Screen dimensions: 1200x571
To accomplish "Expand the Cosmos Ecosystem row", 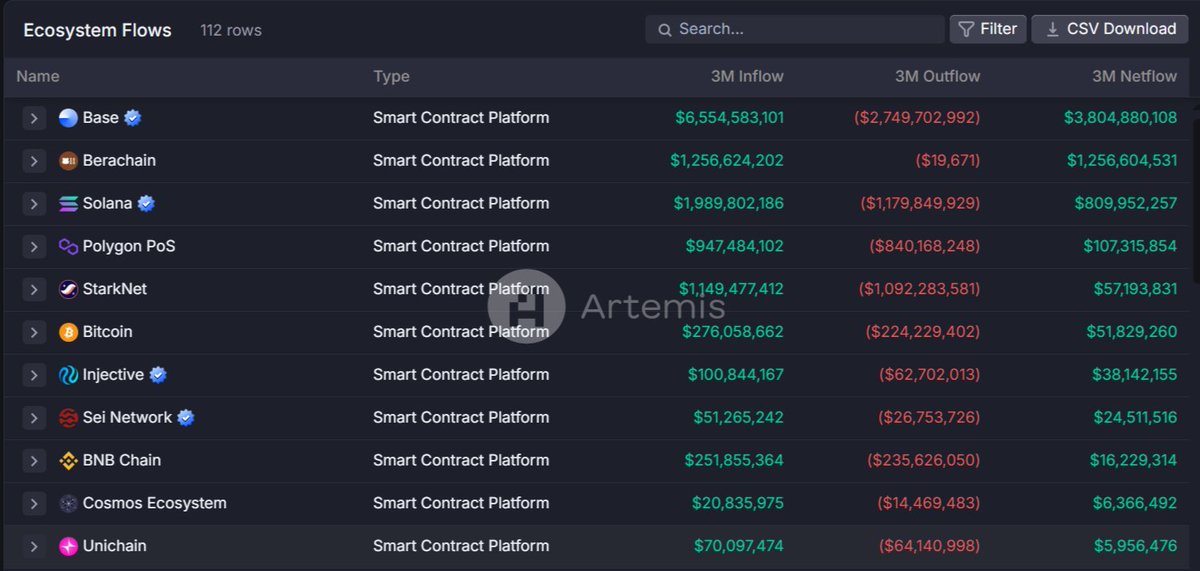I will pos(34,504).
